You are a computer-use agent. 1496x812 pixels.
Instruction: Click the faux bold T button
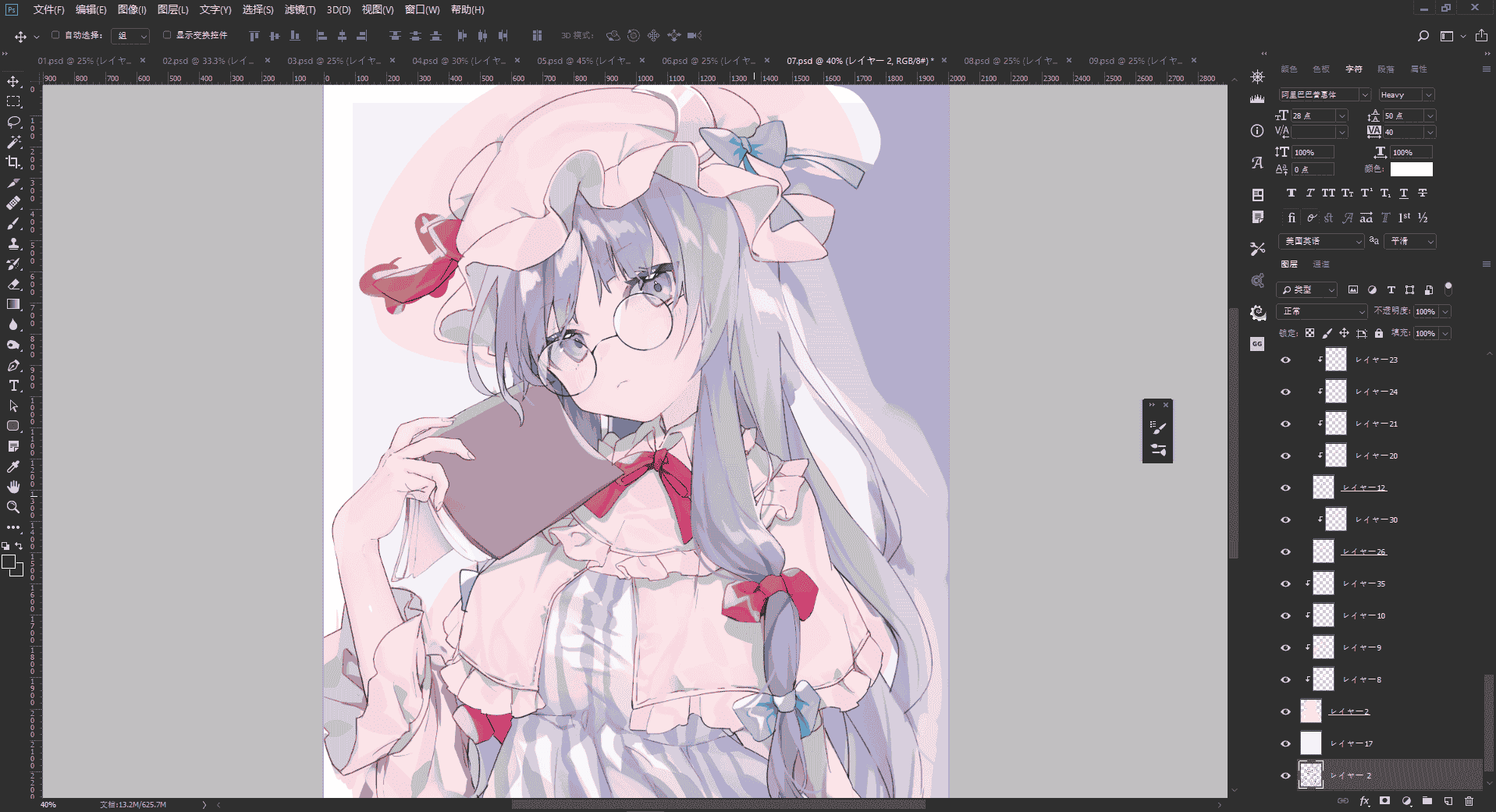(x=1292, y=193)
